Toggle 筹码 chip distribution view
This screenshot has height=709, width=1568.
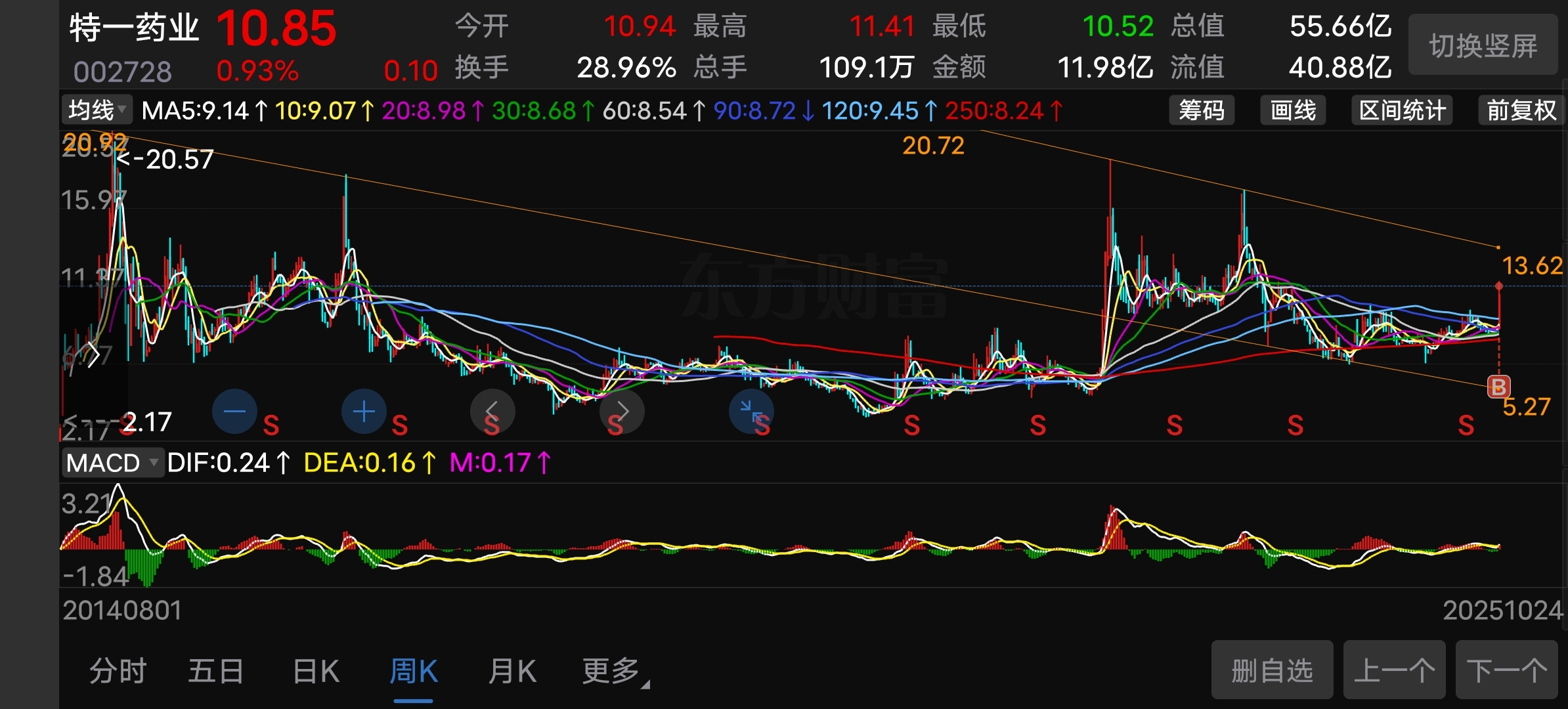pyautogui.click(x=1201, y=110)
